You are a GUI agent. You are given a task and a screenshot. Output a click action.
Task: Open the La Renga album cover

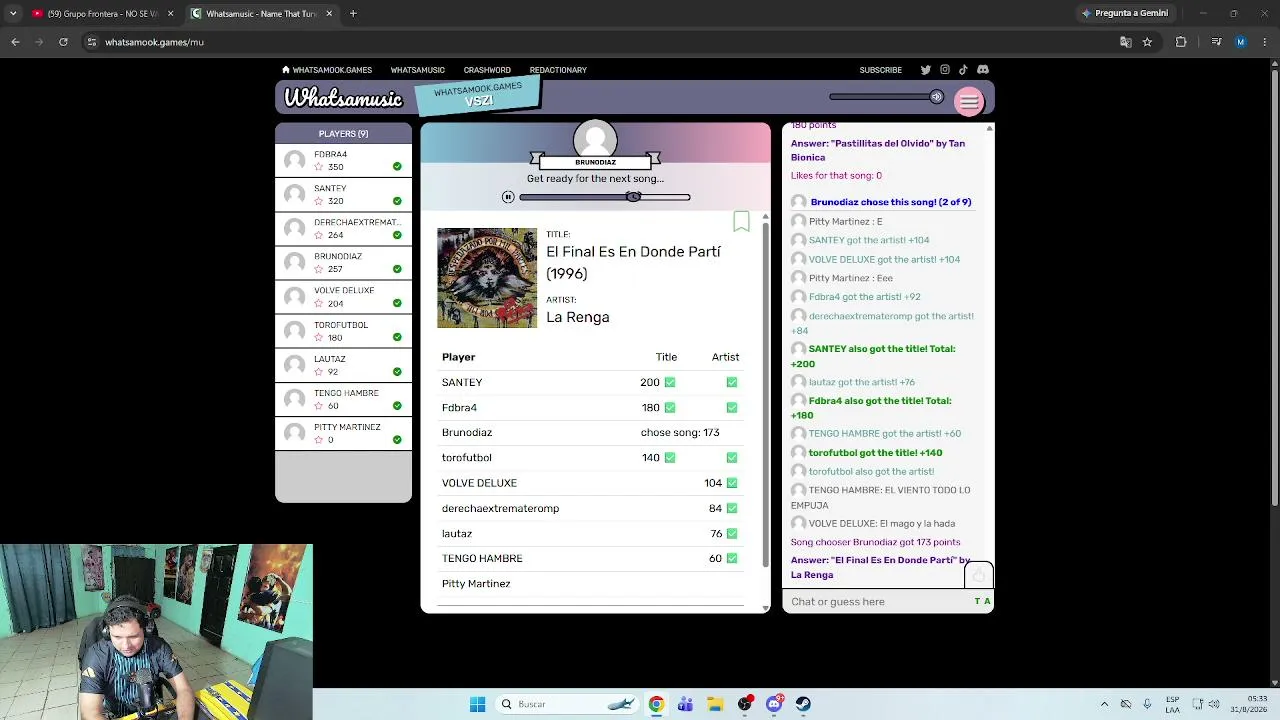point(487,278)
